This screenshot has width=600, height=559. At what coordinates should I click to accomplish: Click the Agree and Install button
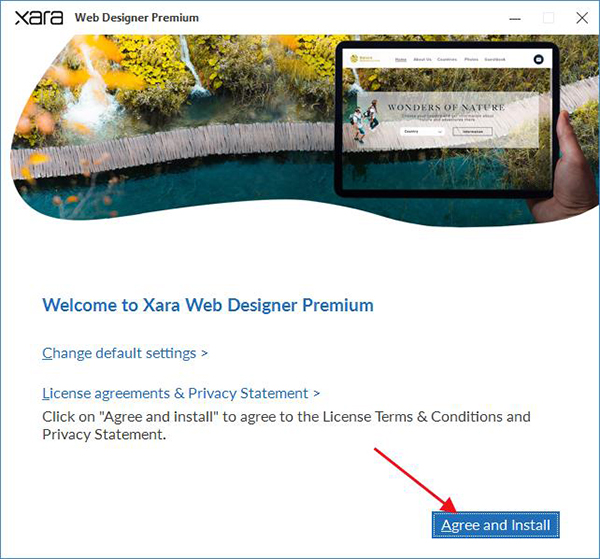pyautogui.click(x=496, y=525)
